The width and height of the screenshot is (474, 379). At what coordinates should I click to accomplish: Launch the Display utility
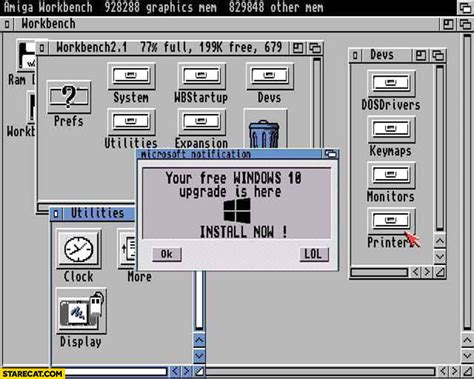click(82, 311)
